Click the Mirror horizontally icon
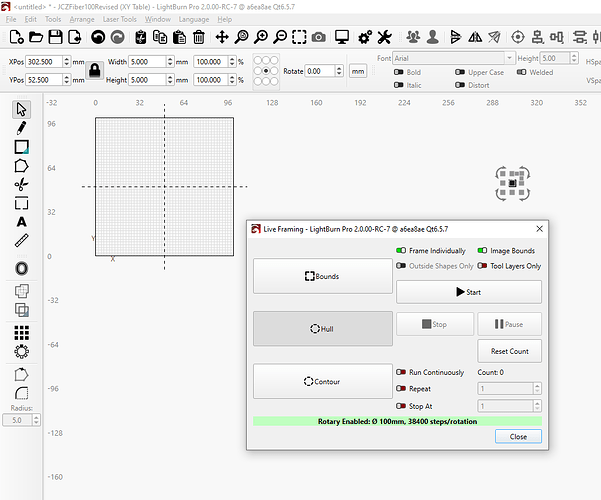601x500 pixels. (475, 37)
